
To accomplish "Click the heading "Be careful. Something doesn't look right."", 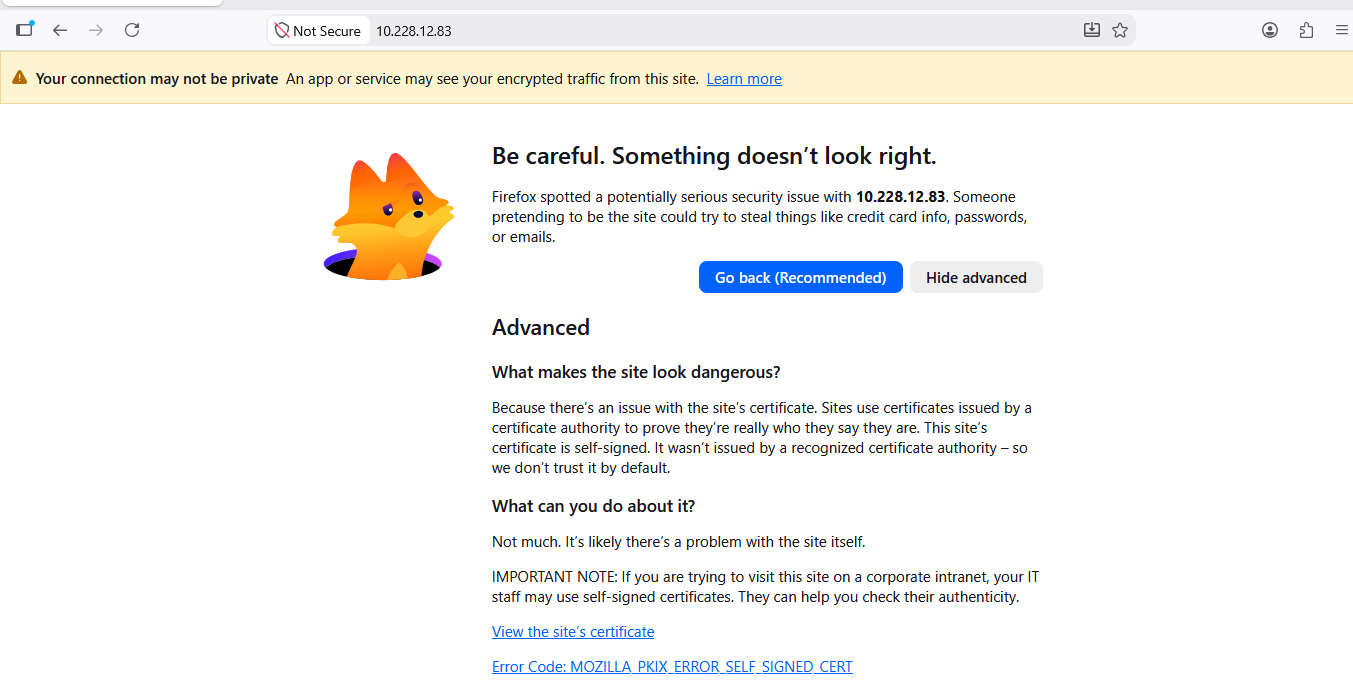I will pyautogui.click(x=714, y=156).
